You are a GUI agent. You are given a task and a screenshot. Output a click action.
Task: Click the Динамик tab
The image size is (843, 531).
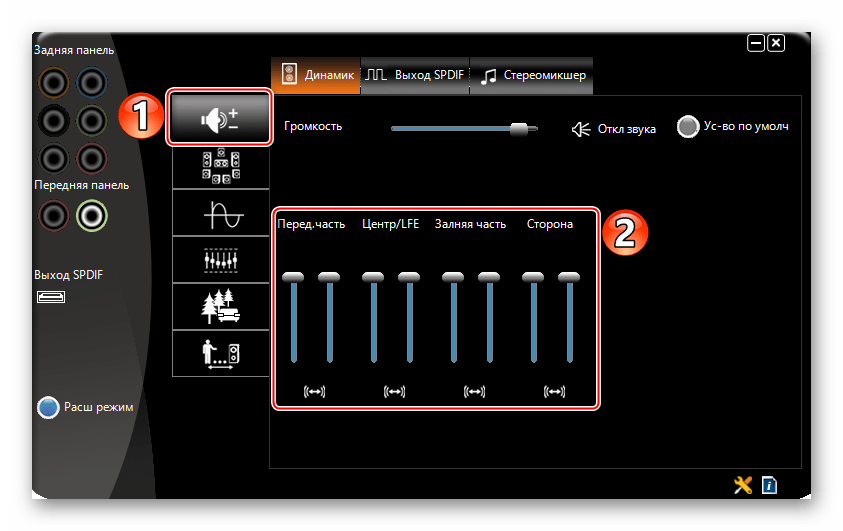pyautogui.click(x=316, y=75)
